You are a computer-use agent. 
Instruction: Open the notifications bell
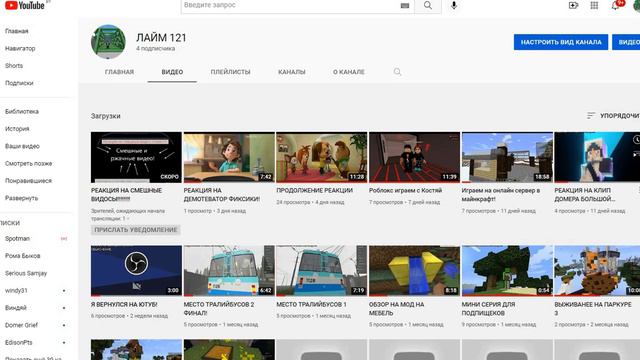click(x=615, y=6)
